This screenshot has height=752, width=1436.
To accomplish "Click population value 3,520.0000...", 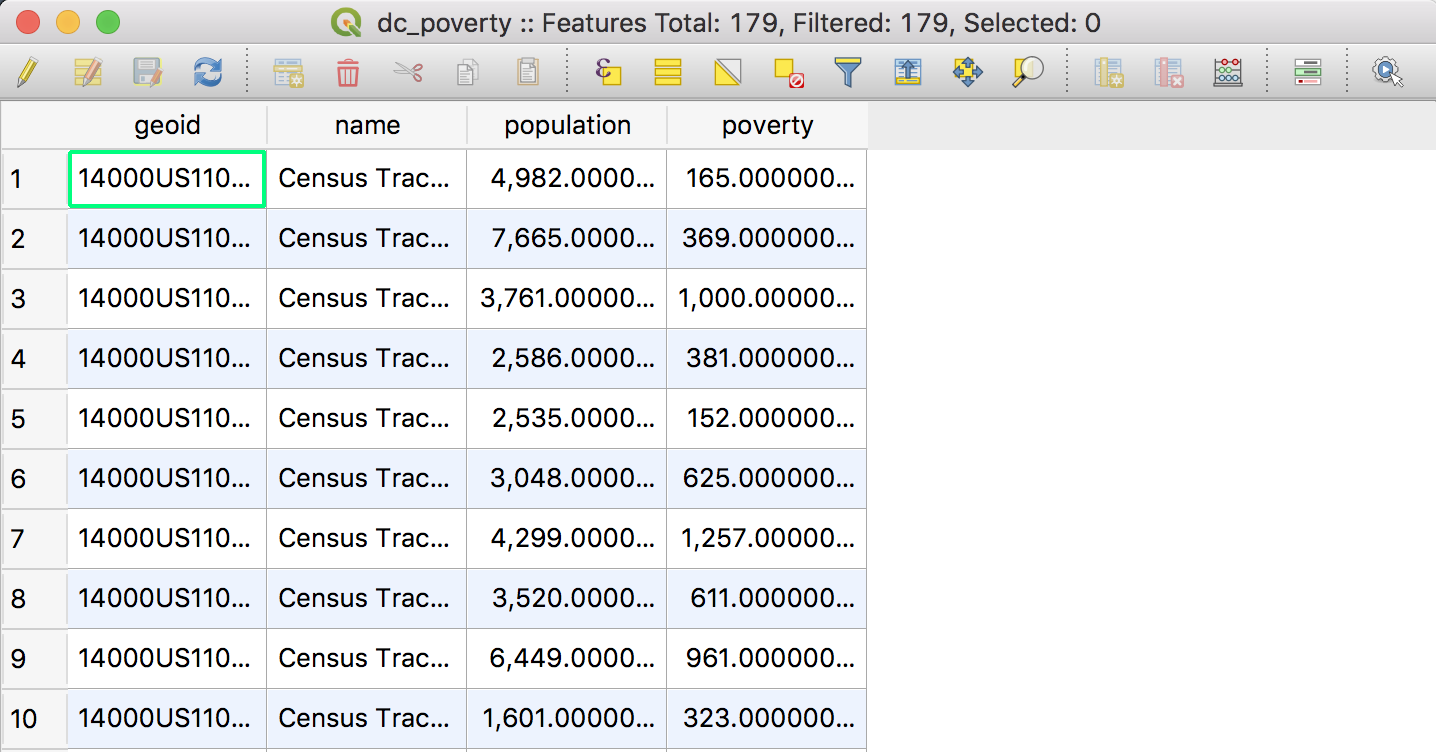I will [x=567, y=599].
